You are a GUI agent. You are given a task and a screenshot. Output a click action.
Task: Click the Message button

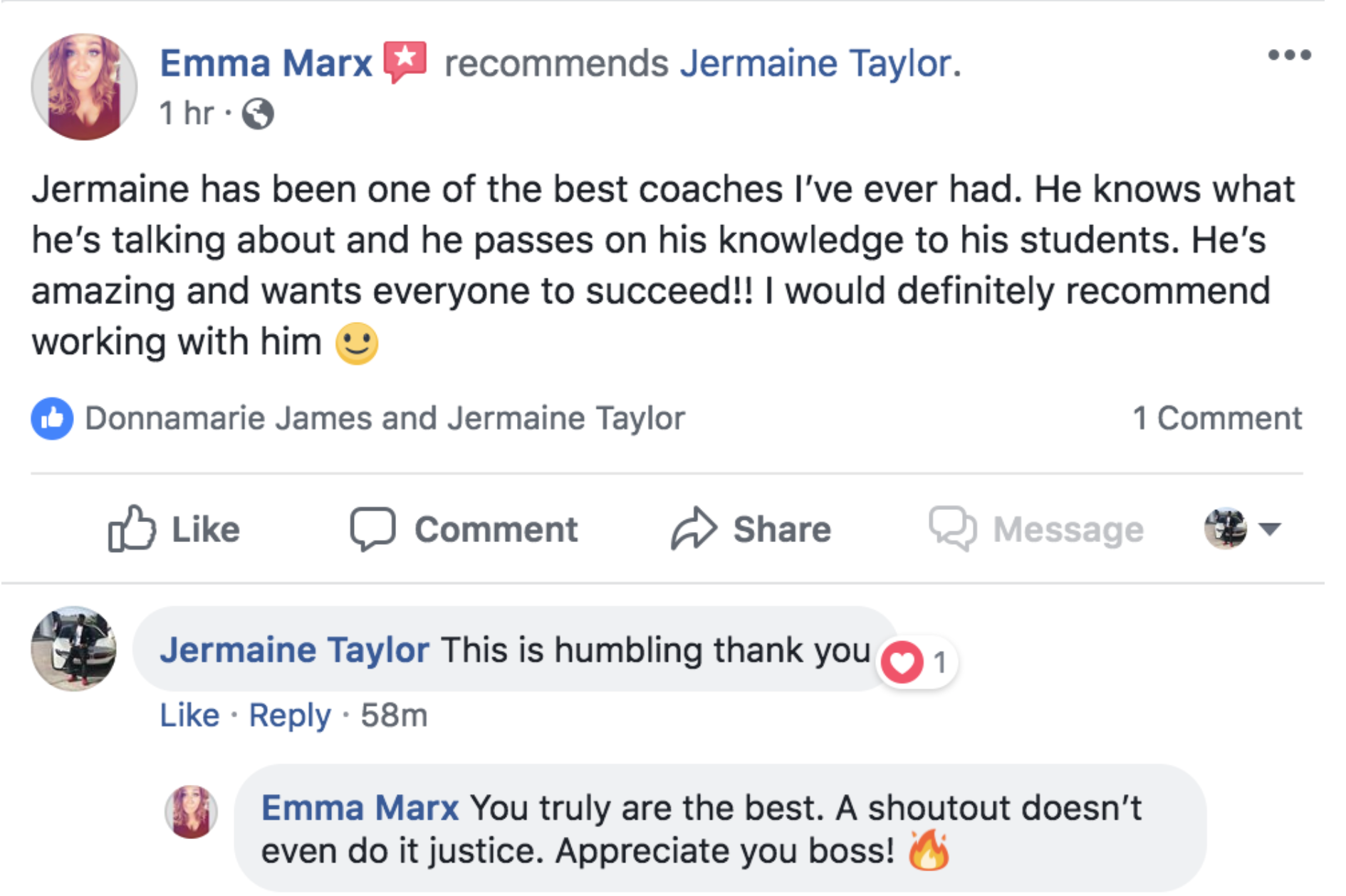pos(1037,529)
